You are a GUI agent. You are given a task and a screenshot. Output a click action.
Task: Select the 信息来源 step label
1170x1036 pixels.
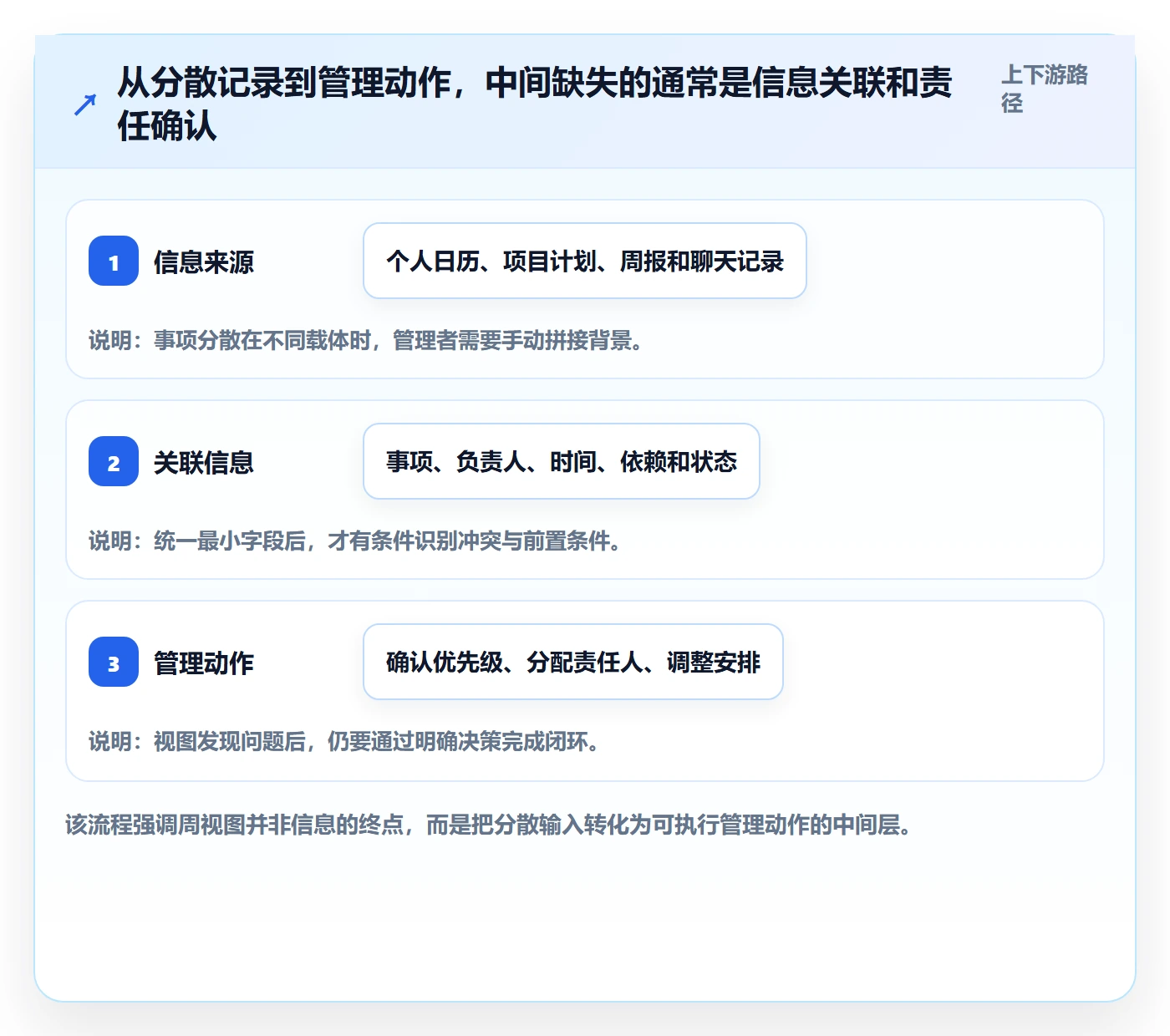pos(204,262)
